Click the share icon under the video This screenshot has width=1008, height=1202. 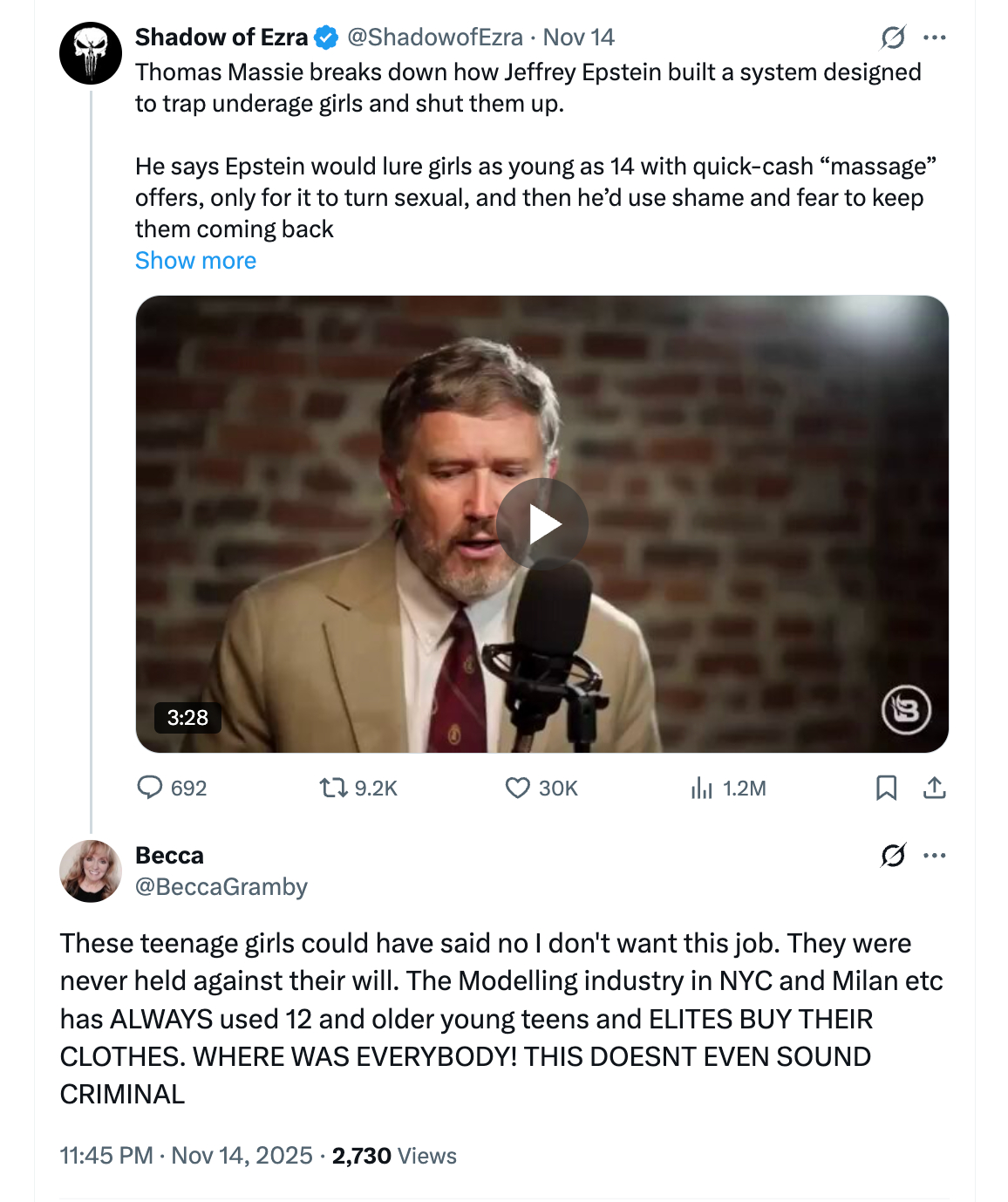pyautogui.click(x=934, y=788)
